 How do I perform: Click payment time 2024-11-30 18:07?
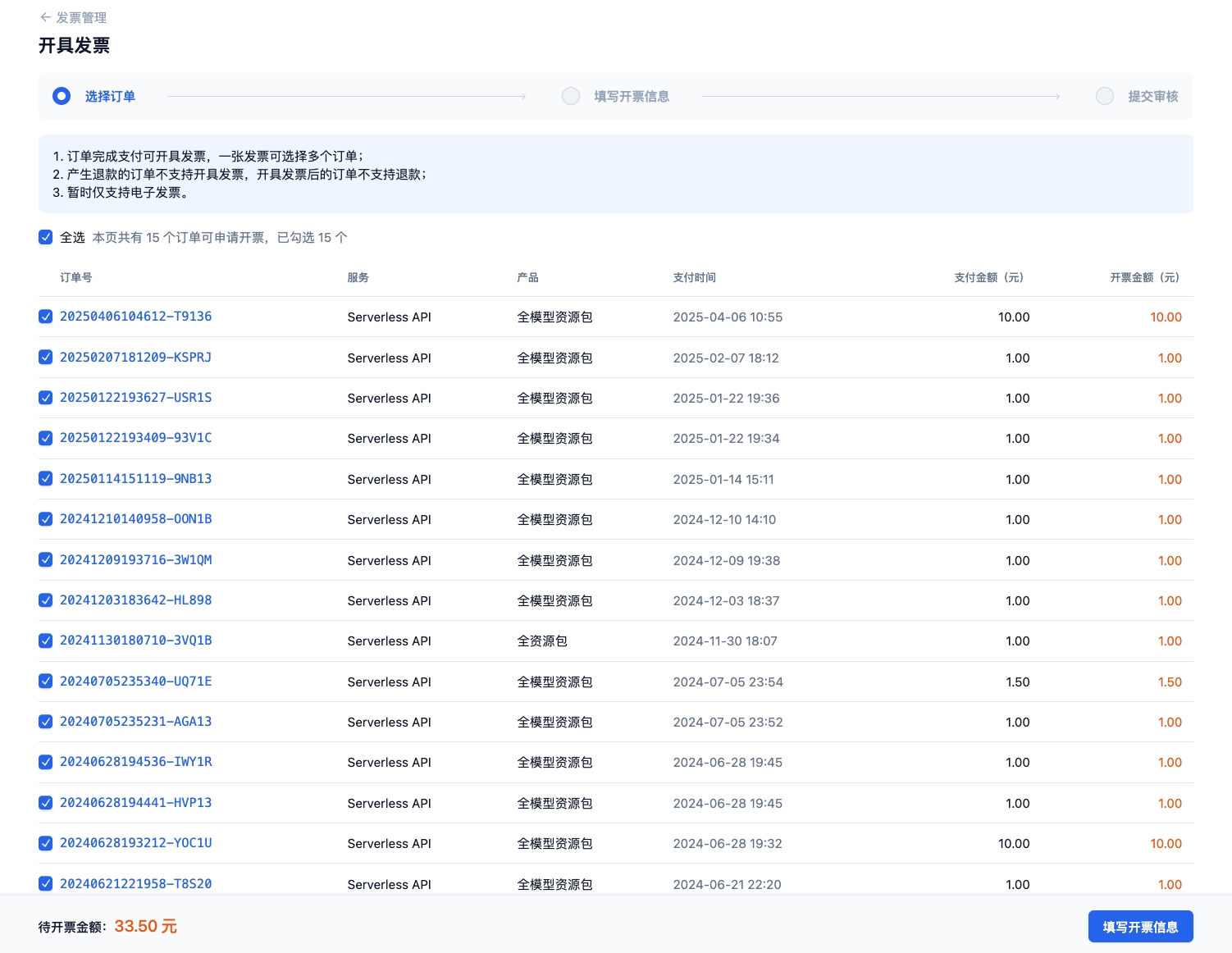point(725,641)
